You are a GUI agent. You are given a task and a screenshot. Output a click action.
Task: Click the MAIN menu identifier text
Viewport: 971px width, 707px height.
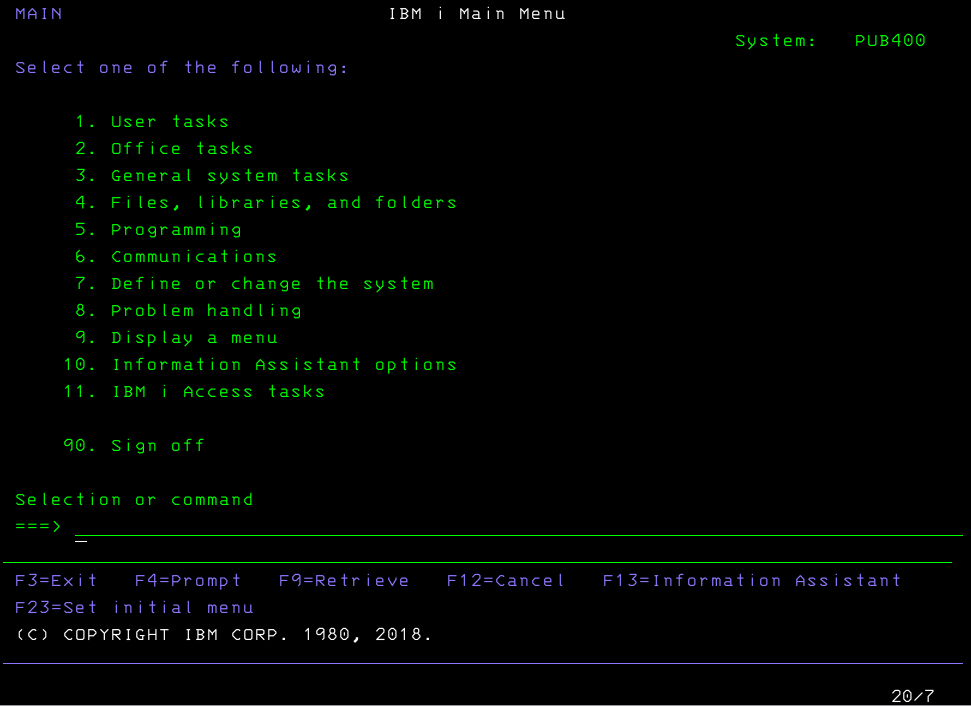coord(38,14)
